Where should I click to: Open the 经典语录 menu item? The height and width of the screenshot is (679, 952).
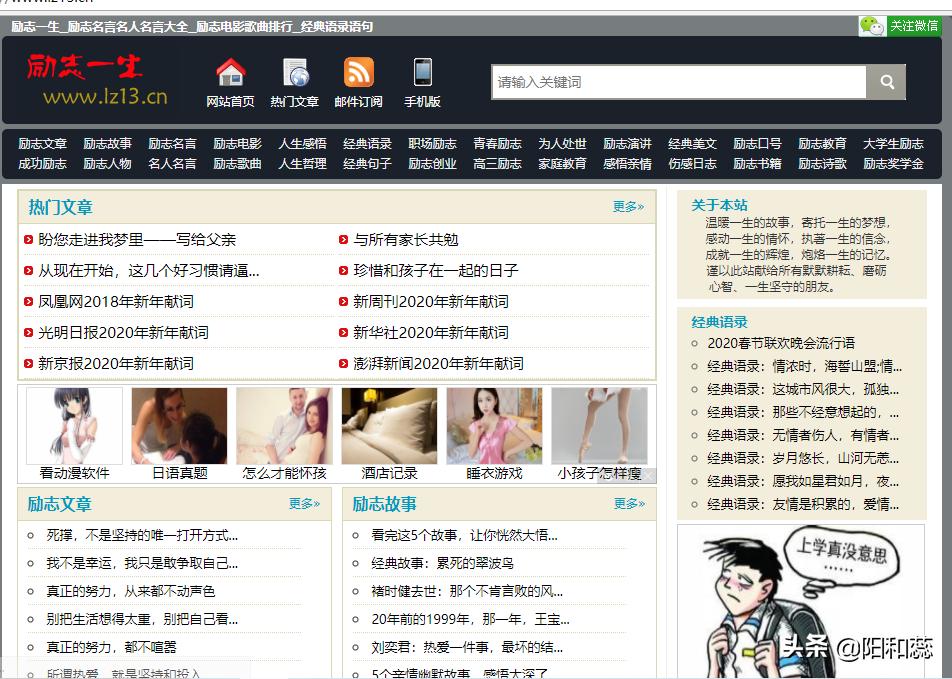(367, 144)
